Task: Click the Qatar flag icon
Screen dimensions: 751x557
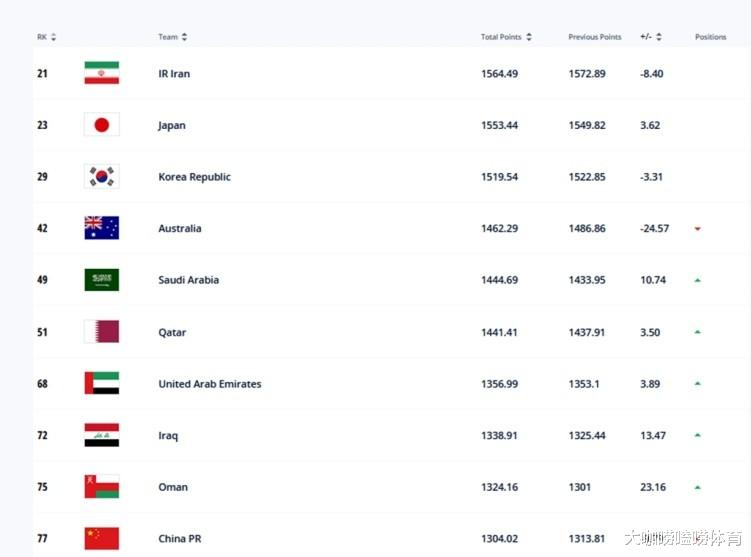Action: point(102,331)
